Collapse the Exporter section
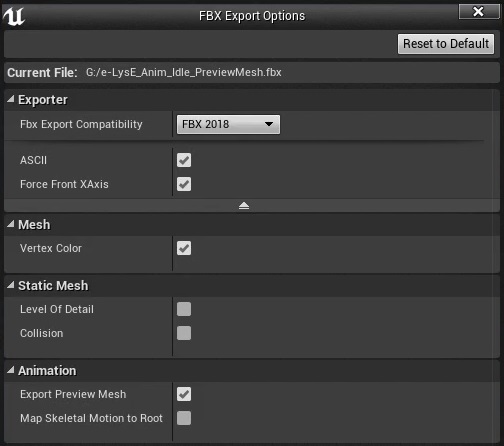 point(11,99)
